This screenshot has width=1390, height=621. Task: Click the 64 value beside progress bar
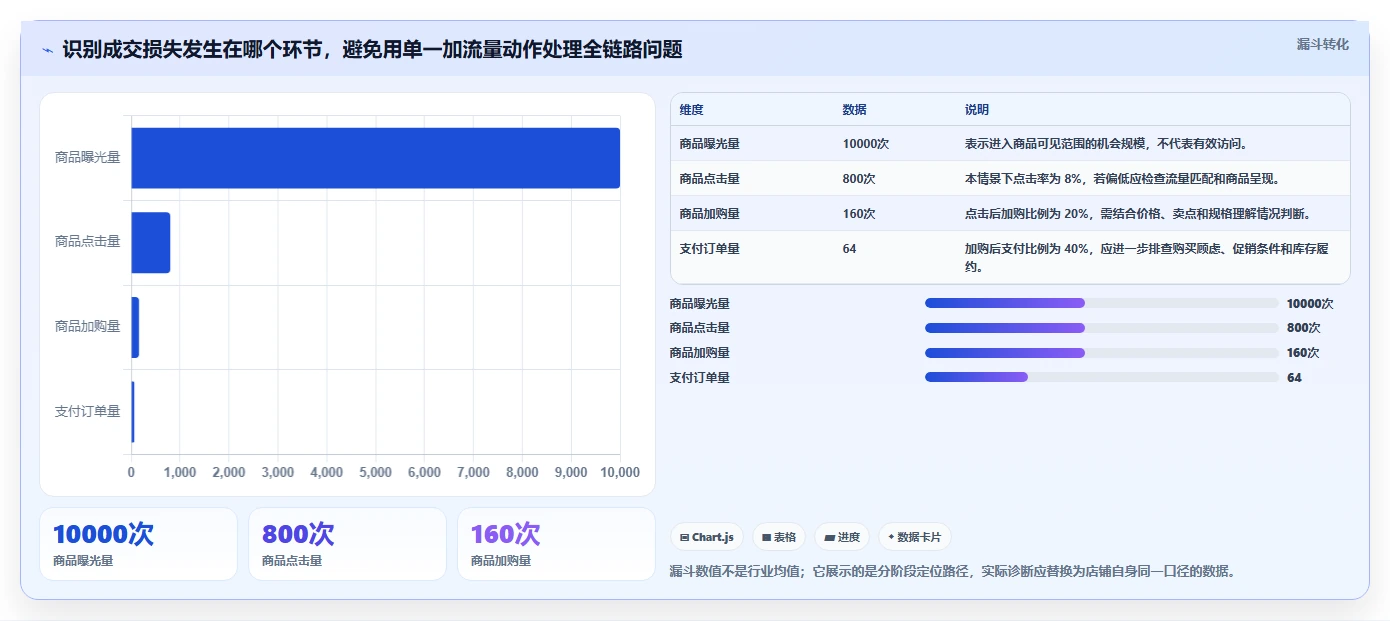pos(1294,377)
